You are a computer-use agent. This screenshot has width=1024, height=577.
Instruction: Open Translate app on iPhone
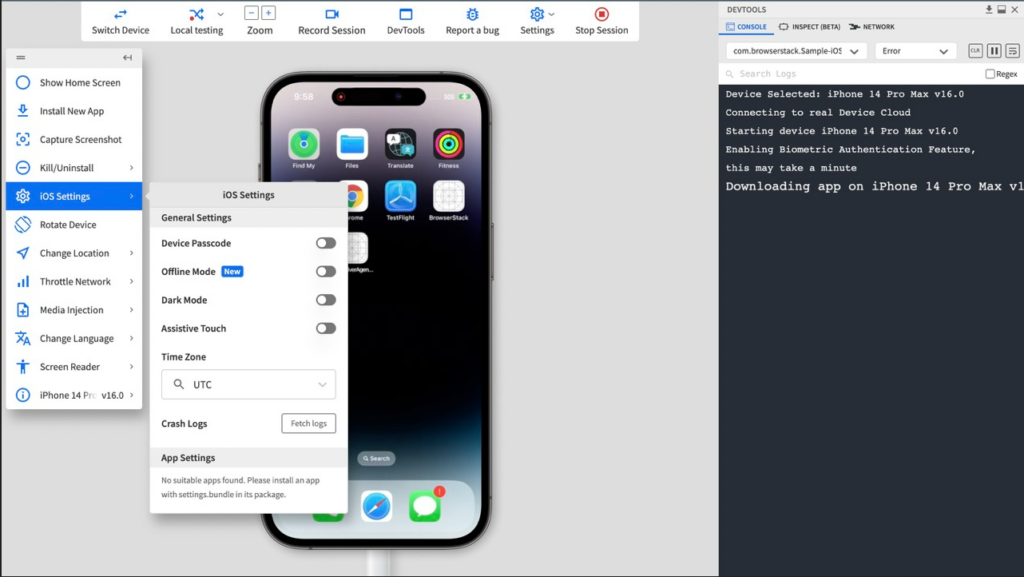pyautogui.click(x=400, y=145)
